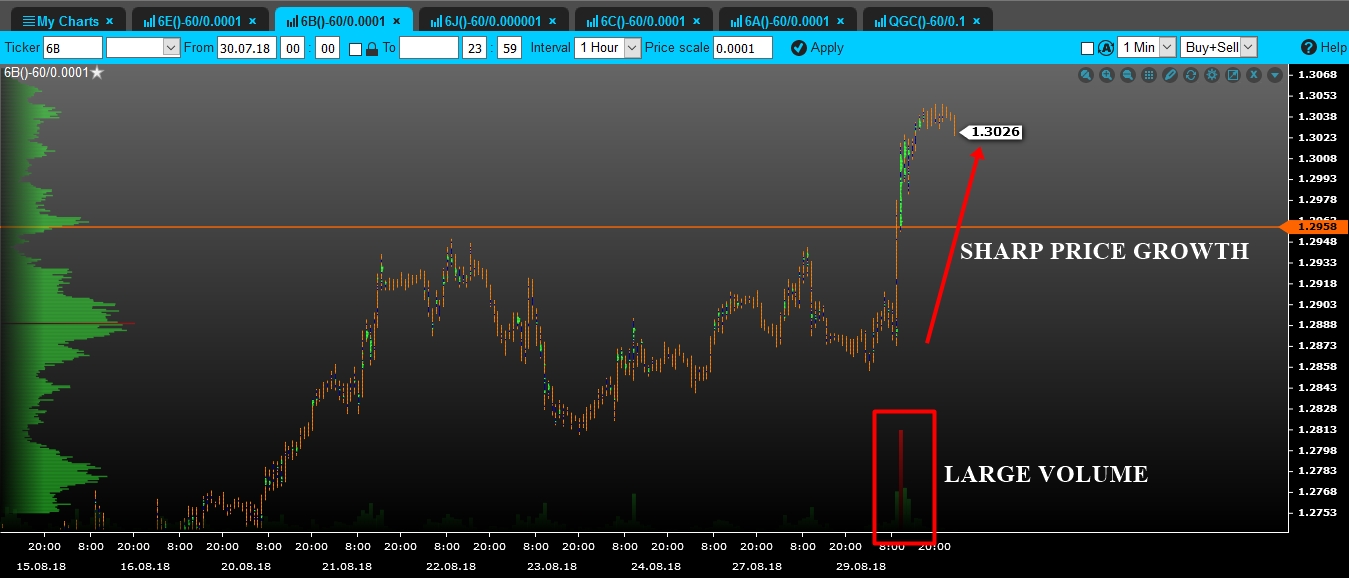
Task: Expand the chart toolbar arrow menu
Action: pos(1275,75)
